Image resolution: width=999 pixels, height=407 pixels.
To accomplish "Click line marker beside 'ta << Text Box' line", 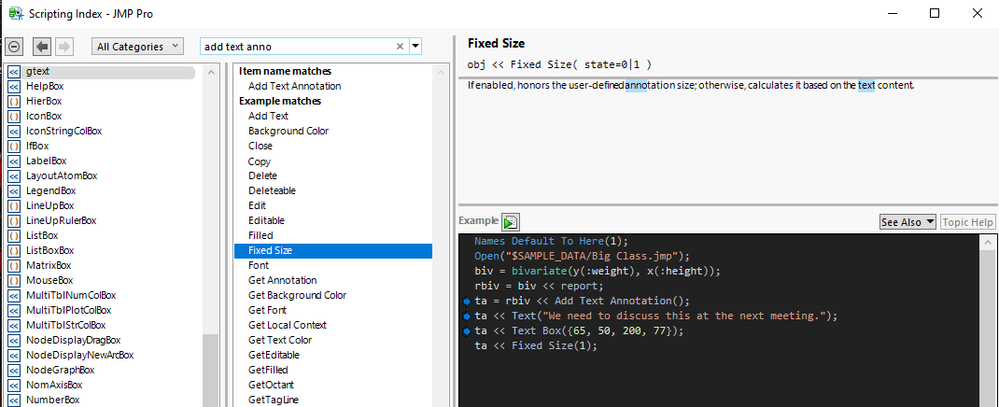I will tap(468, 331).
